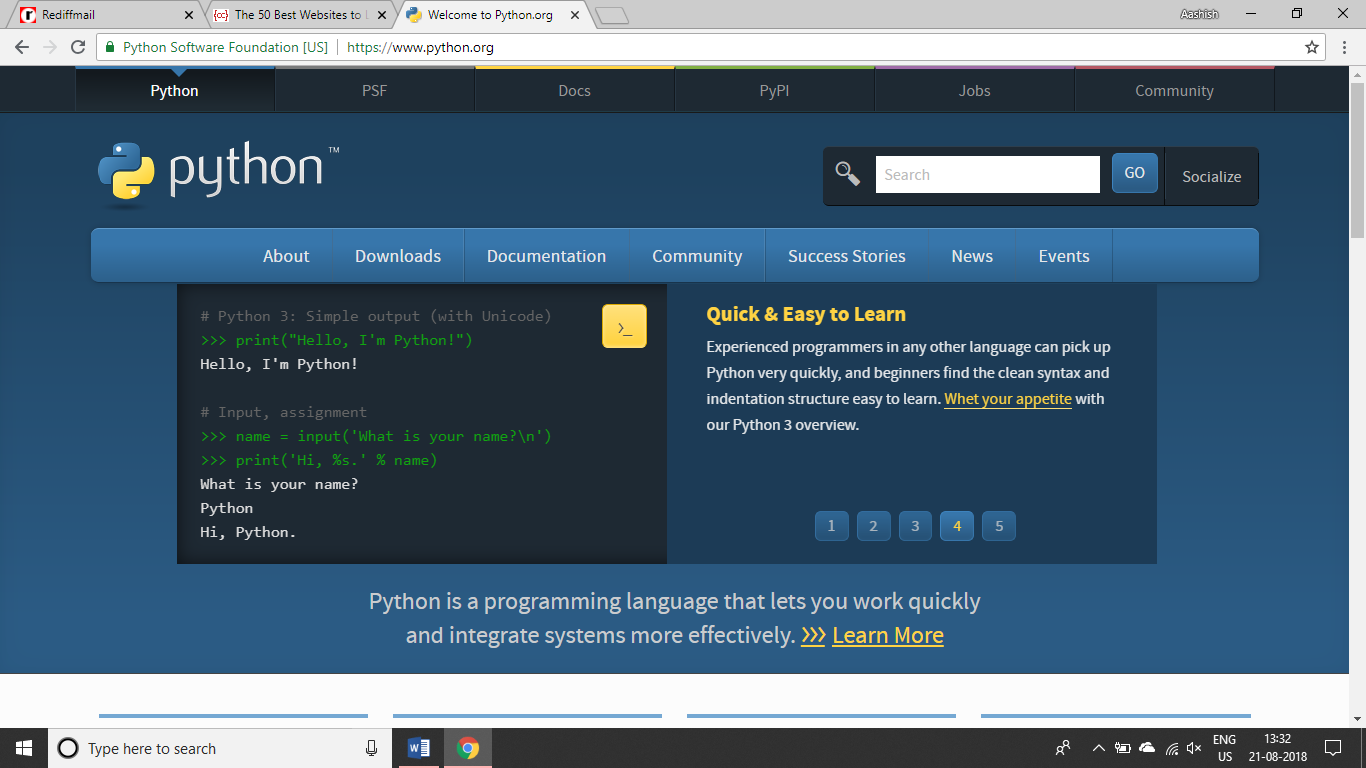Open the Documentation navigation menu

546,256
